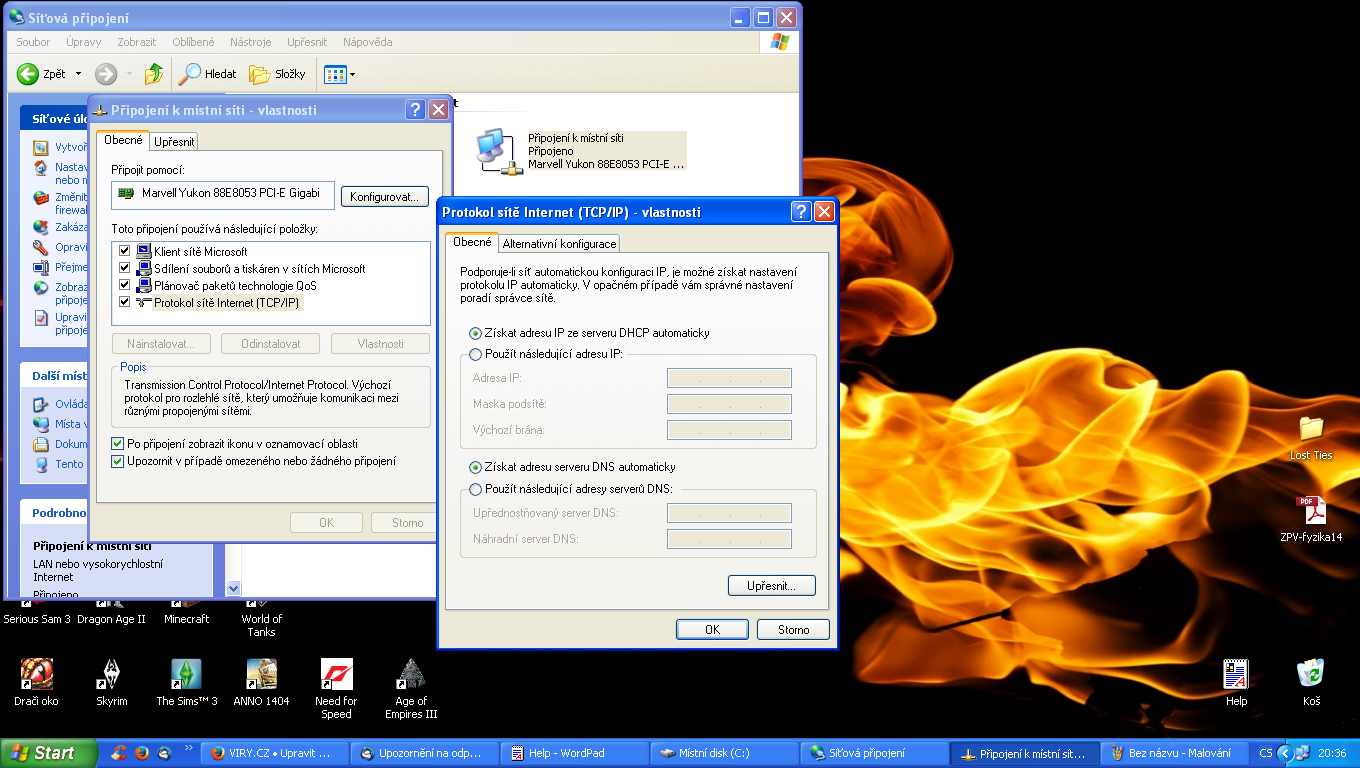Click the Upřesnit... button in TCP/IP dialog
Screen dimensions: 1360x768
tap(771, 586)
